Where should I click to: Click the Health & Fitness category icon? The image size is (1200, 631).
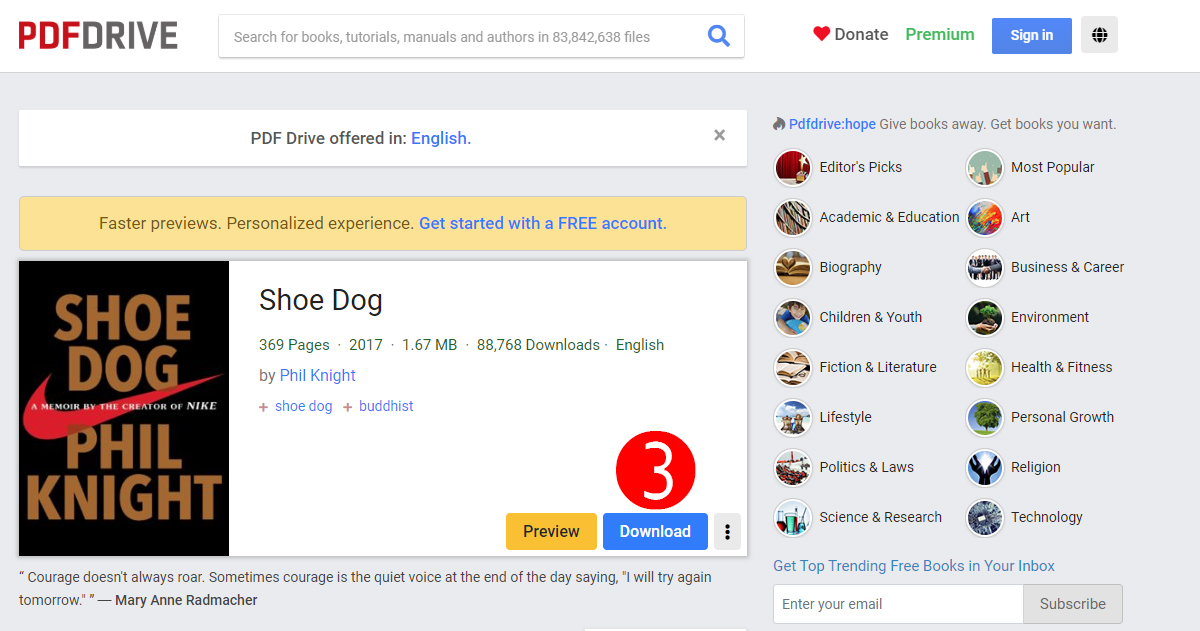985,367
